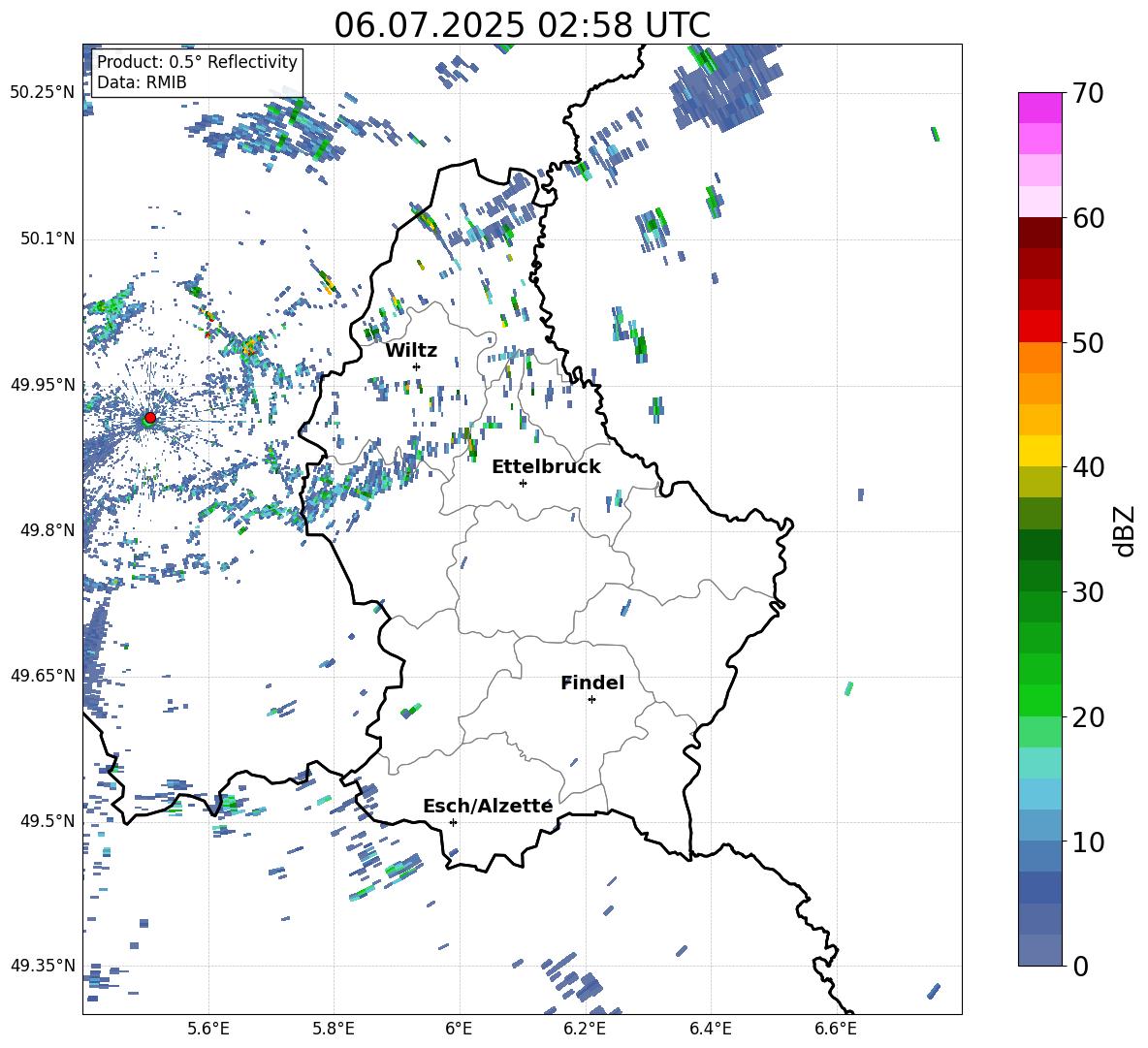Click the 50.25°N latitude label
Image resolution: width=1148 pixels, height=1048 pixels.
coord(43,93)
